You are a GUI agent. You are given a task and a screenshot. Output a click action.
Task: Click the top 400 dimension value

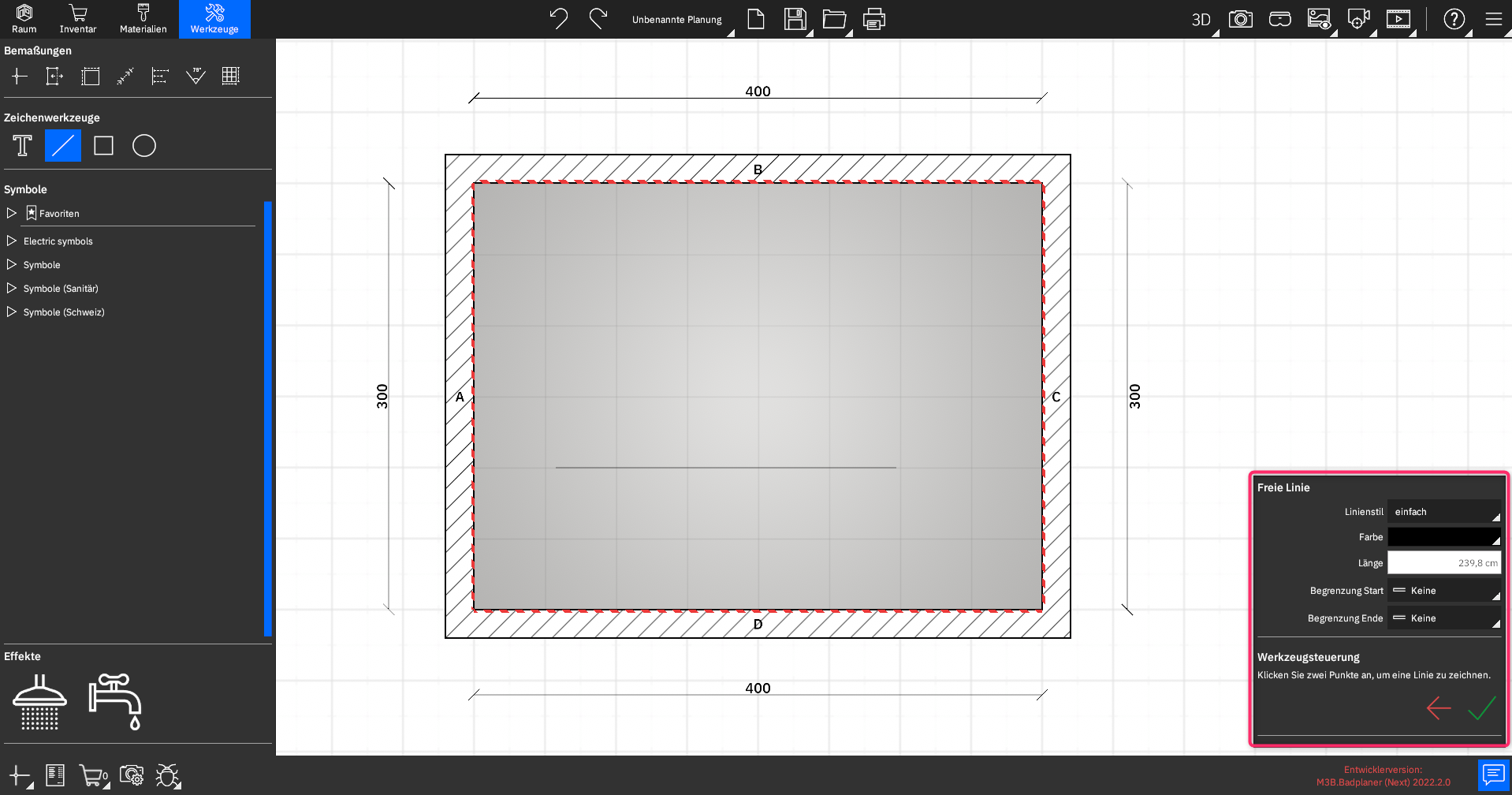click(x=758, y=91)
